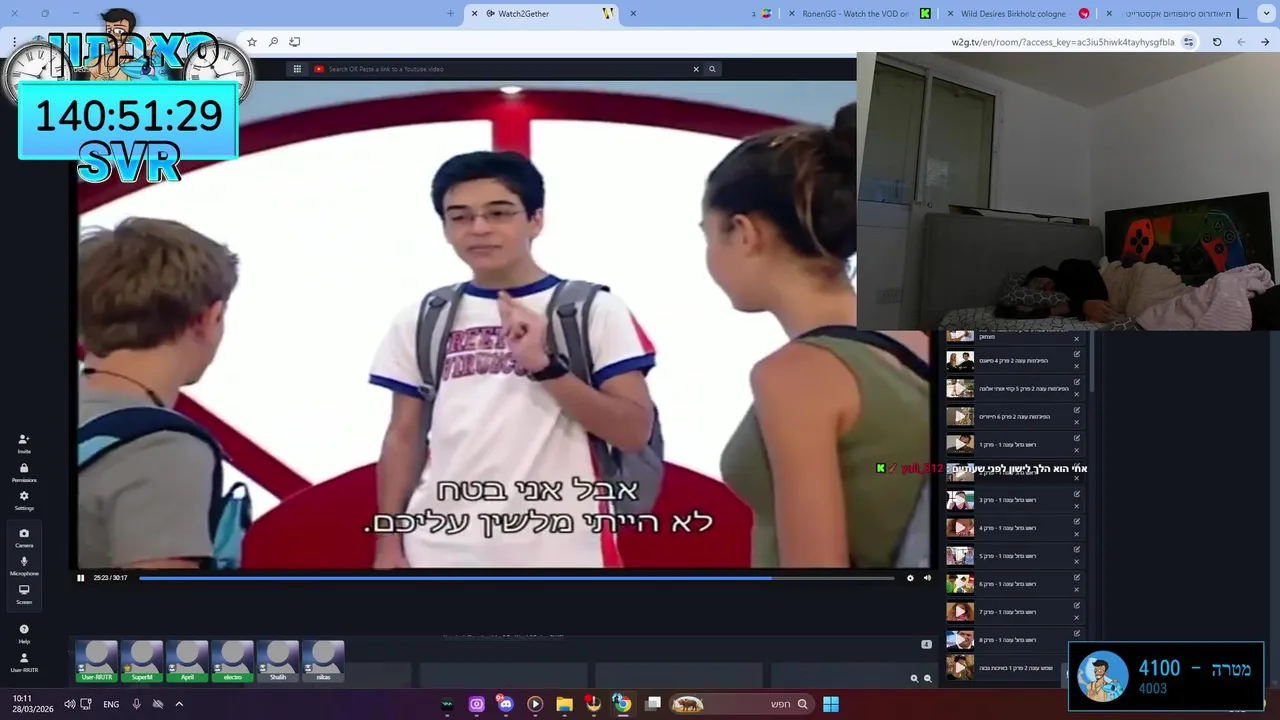Screen dimensions: 1280x720
Task: Seek on the video progress bar
Action: tap(516, 577)
